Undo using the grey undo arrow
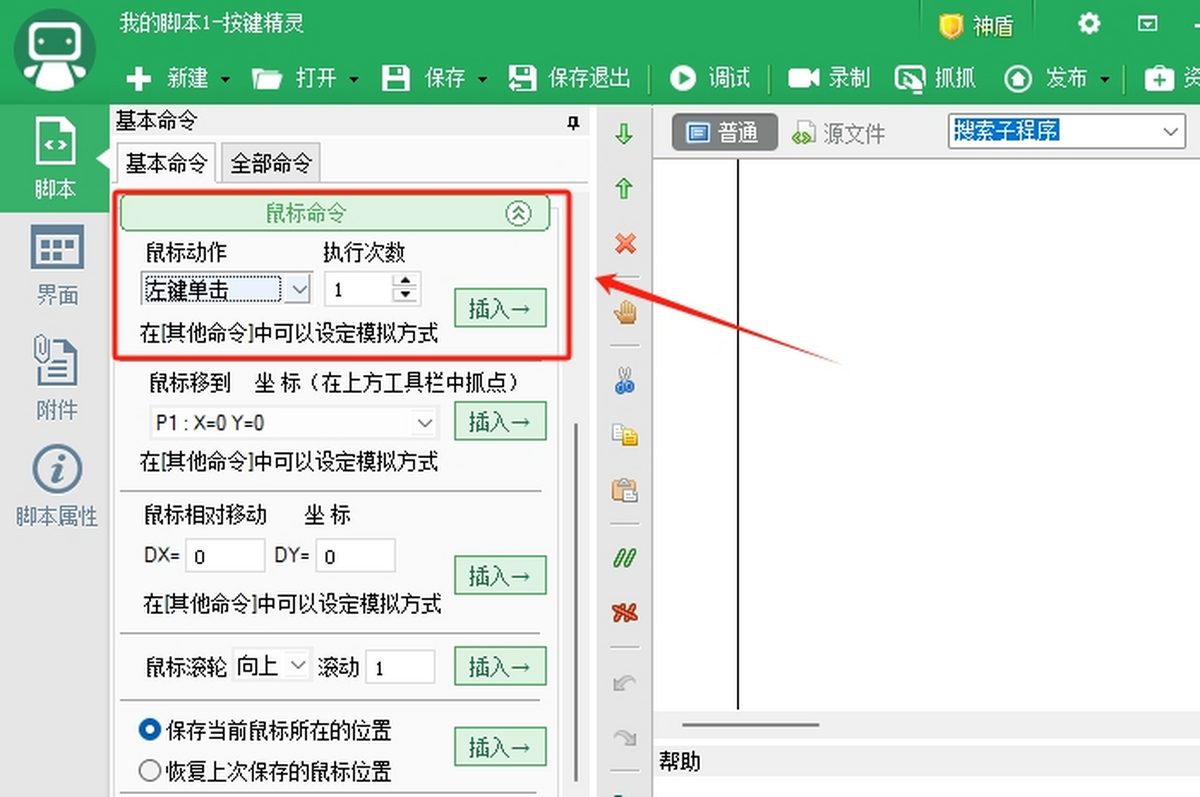The image size is (1200, 797). coord(625,683)
